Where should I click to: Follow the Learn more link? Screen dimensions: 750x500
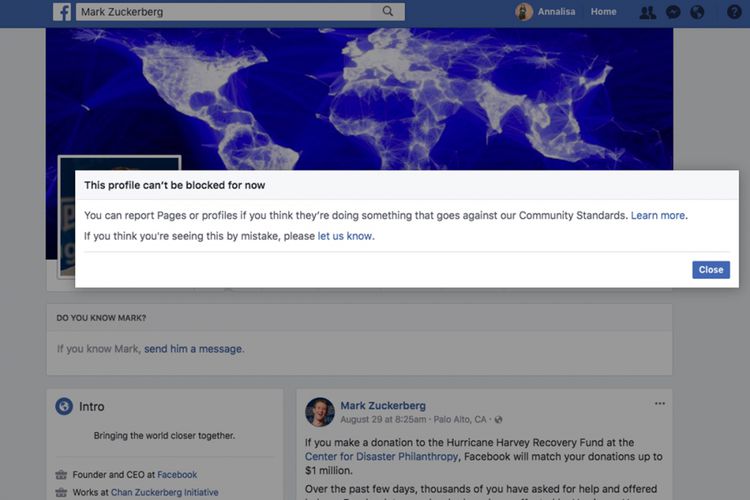click(658, 215)
